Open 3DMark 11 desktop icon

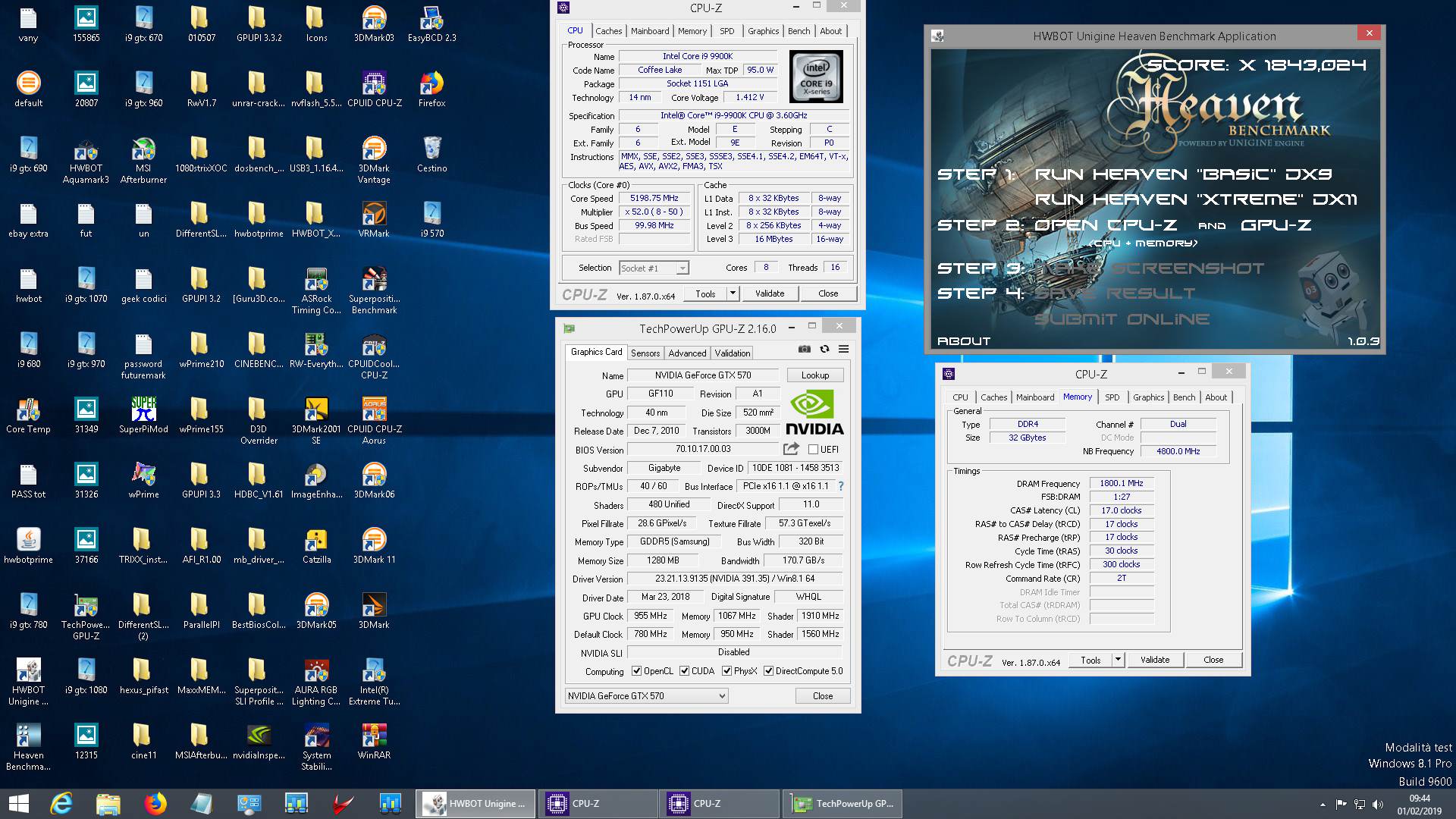click(x=374, y=546)
